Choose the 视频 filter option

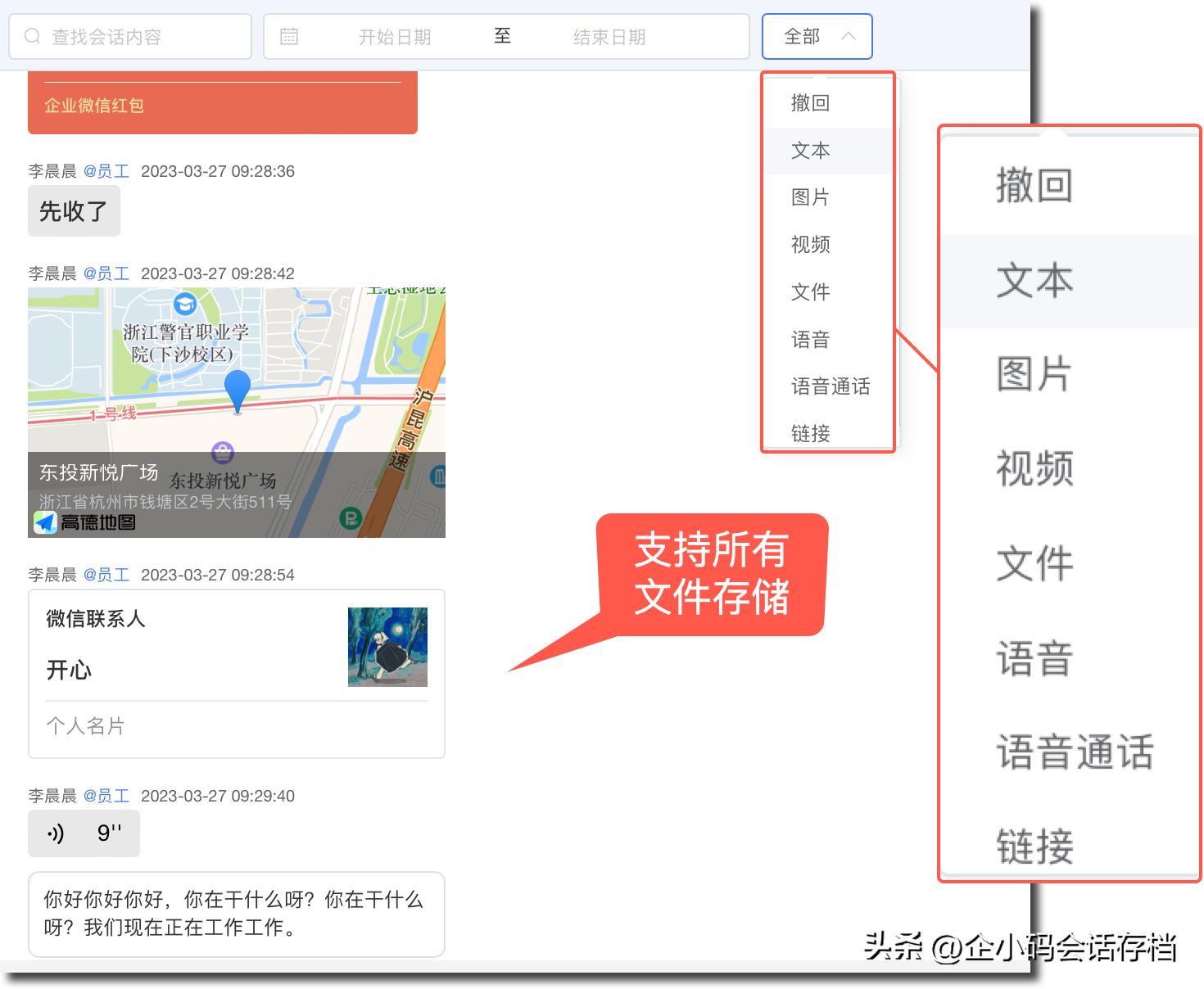pos(809,244)
